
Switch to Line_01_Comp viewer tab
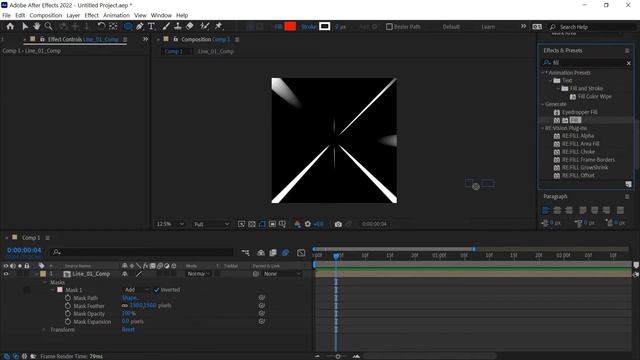216,51
